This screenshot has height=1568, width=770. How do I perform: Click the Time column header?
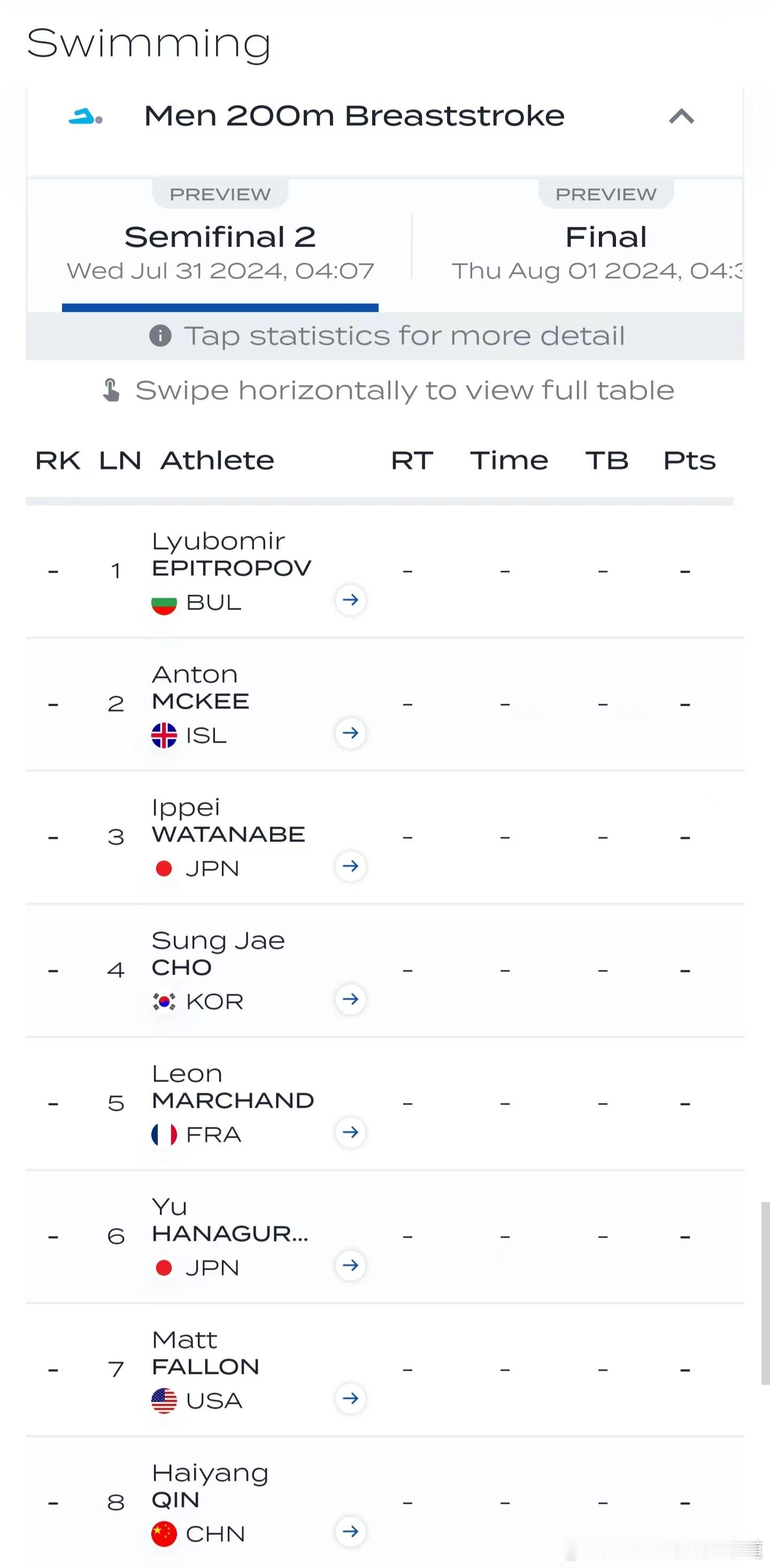pos(509,460)
